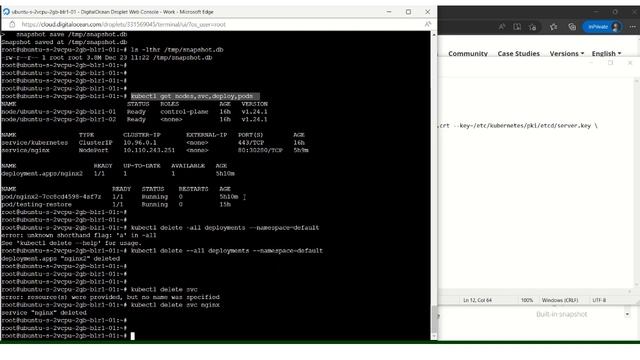Click the 'deployment.apps "nginx2" deleted' output line
This screenshot has width=640, height=360.
60,259
